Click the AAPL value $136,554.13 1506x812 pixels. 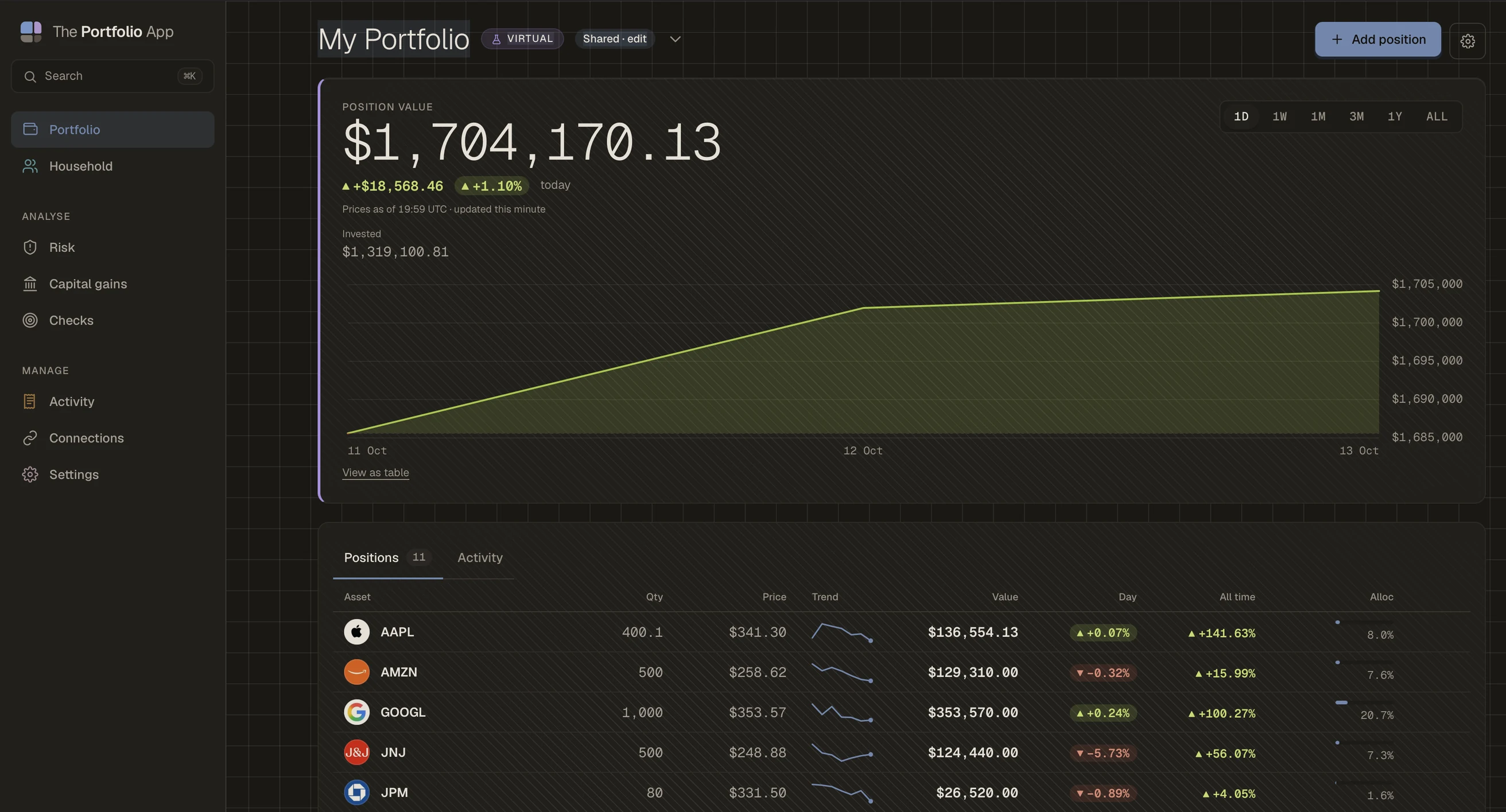pos(973,632)
